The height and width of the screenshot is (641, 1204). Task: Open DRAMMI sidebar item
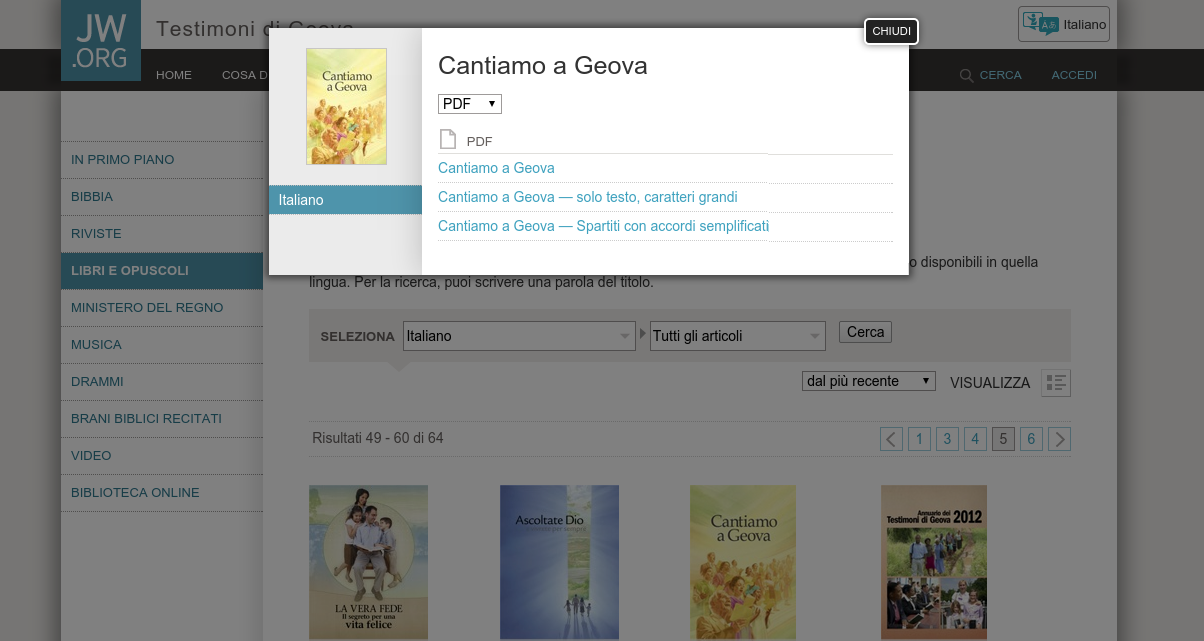pyautogui.click(x=162, y=381)
